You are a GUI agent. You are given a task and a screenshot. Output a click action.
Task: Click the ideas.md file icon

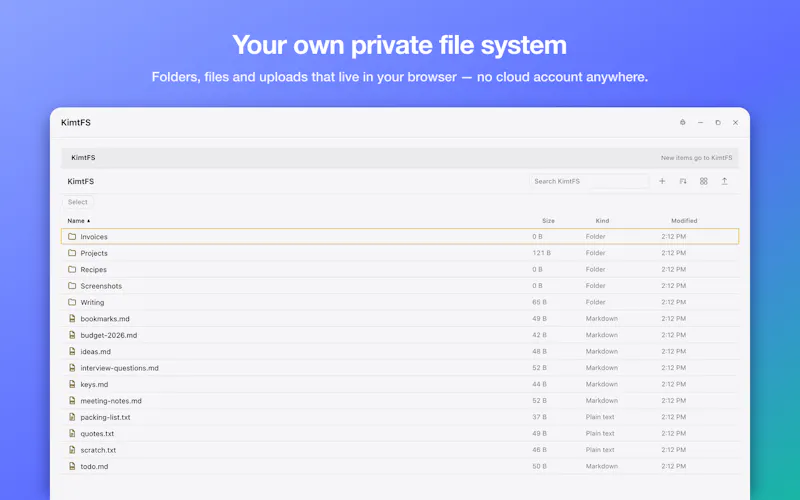[72, 352]
